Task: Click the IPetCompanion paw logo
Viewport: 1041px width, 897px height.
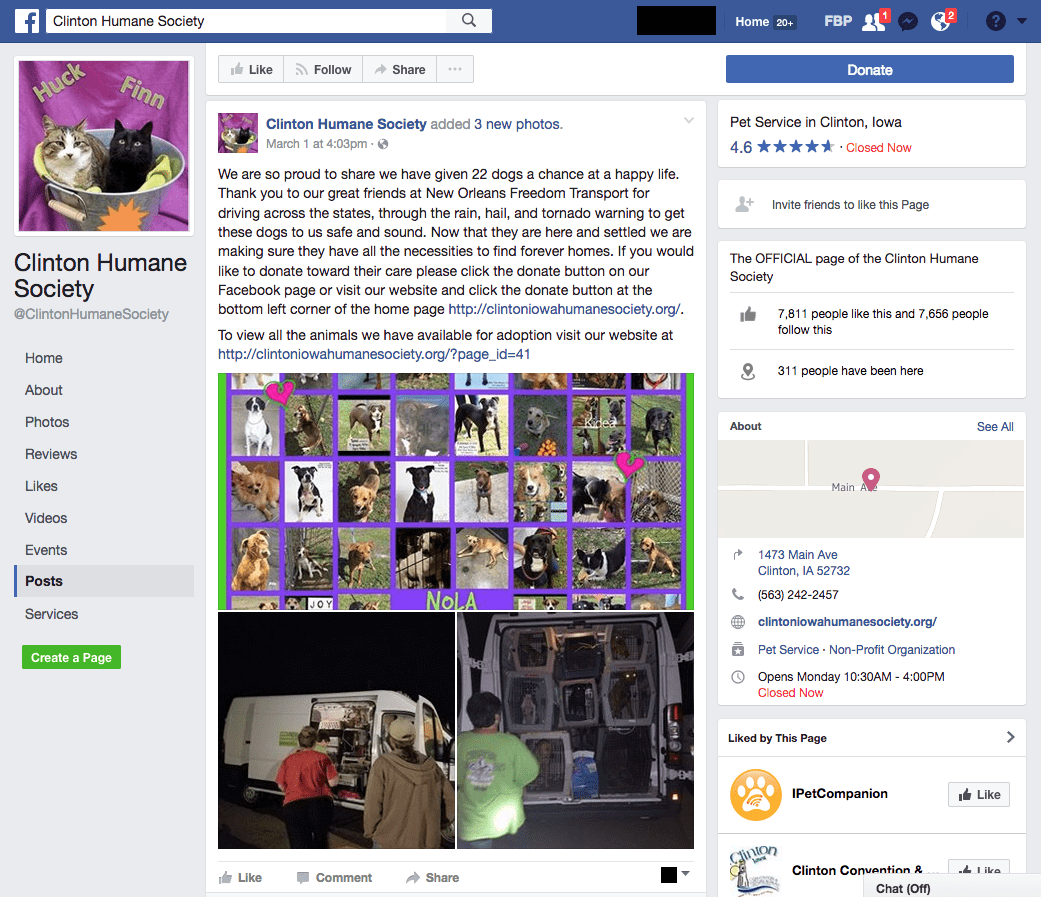Action: point(756,794)
